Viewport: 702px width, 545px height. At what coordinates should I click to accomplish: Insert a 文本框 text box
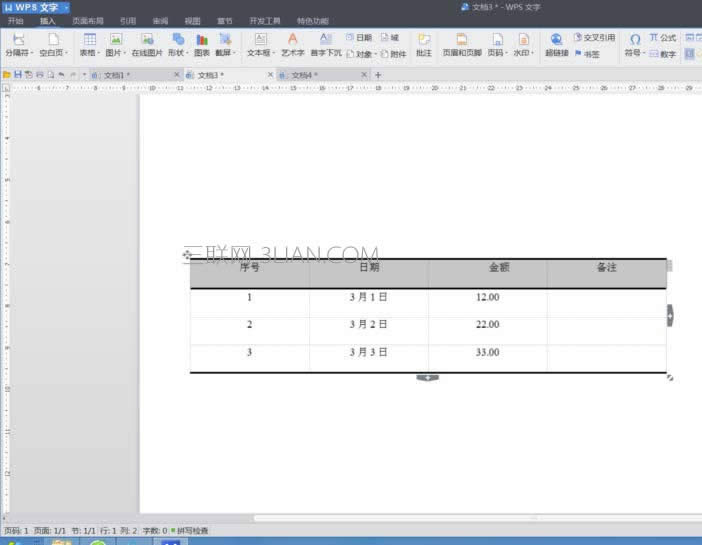261,45
